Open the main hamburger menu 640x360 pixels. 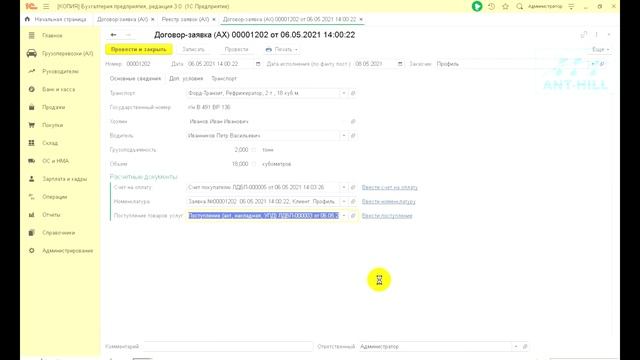[46, 7]
